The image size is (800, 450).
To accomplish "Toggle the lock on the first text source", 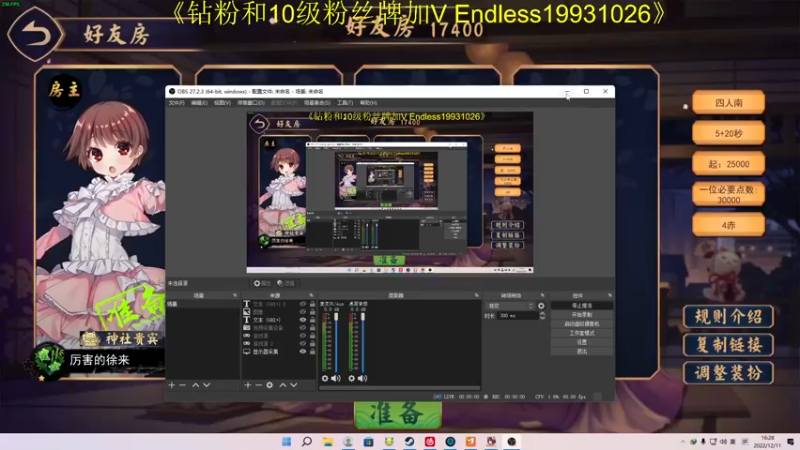I will pyautogui.click(x=312, y=304).
